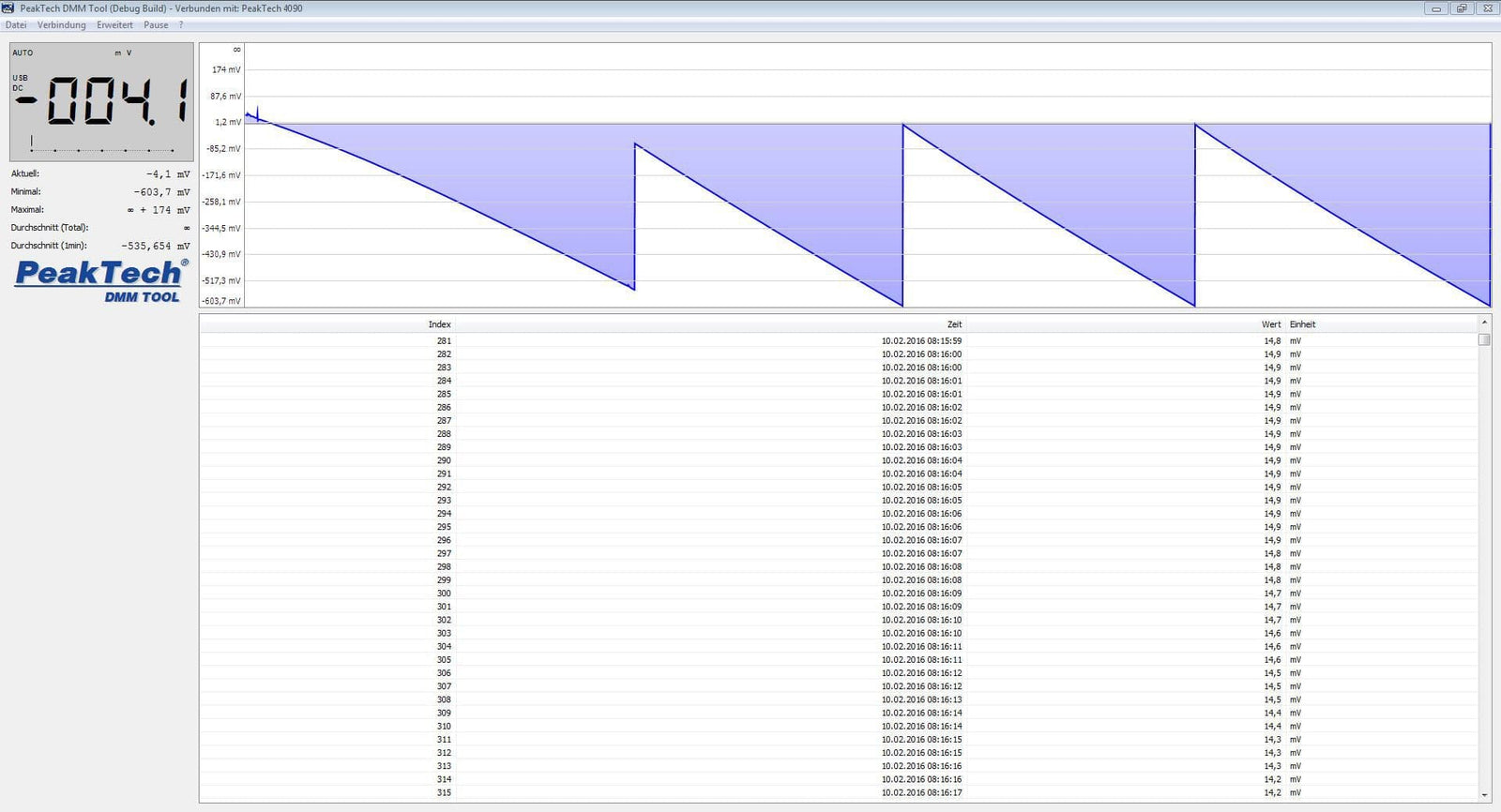Viewport: 1501px width, 812px height.
Task: Sort table by Index column header
Action: pos(439,324)
